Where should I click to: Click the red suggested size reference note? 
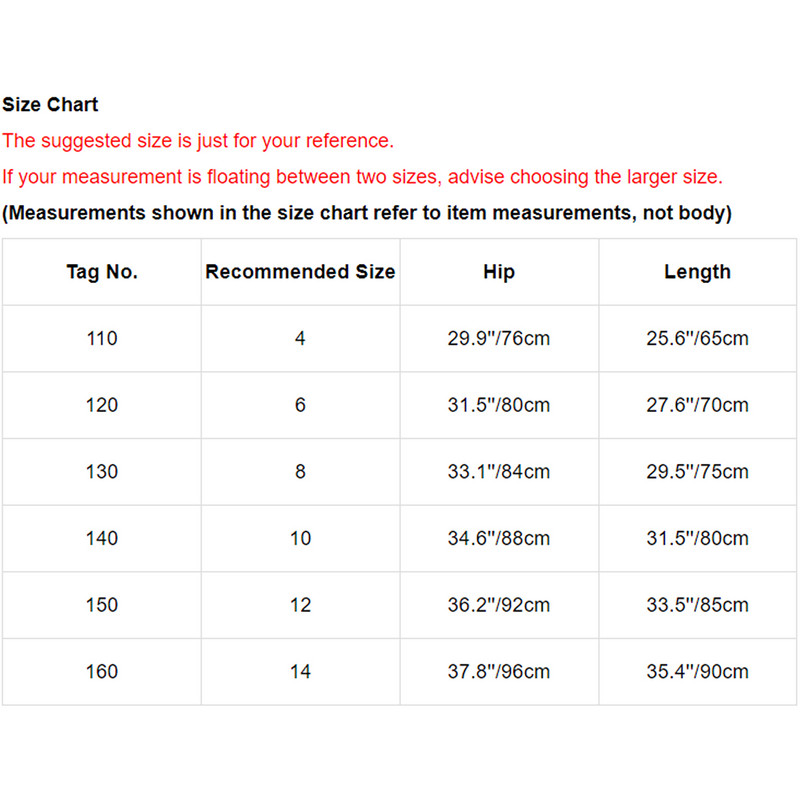tap(198, 140)
